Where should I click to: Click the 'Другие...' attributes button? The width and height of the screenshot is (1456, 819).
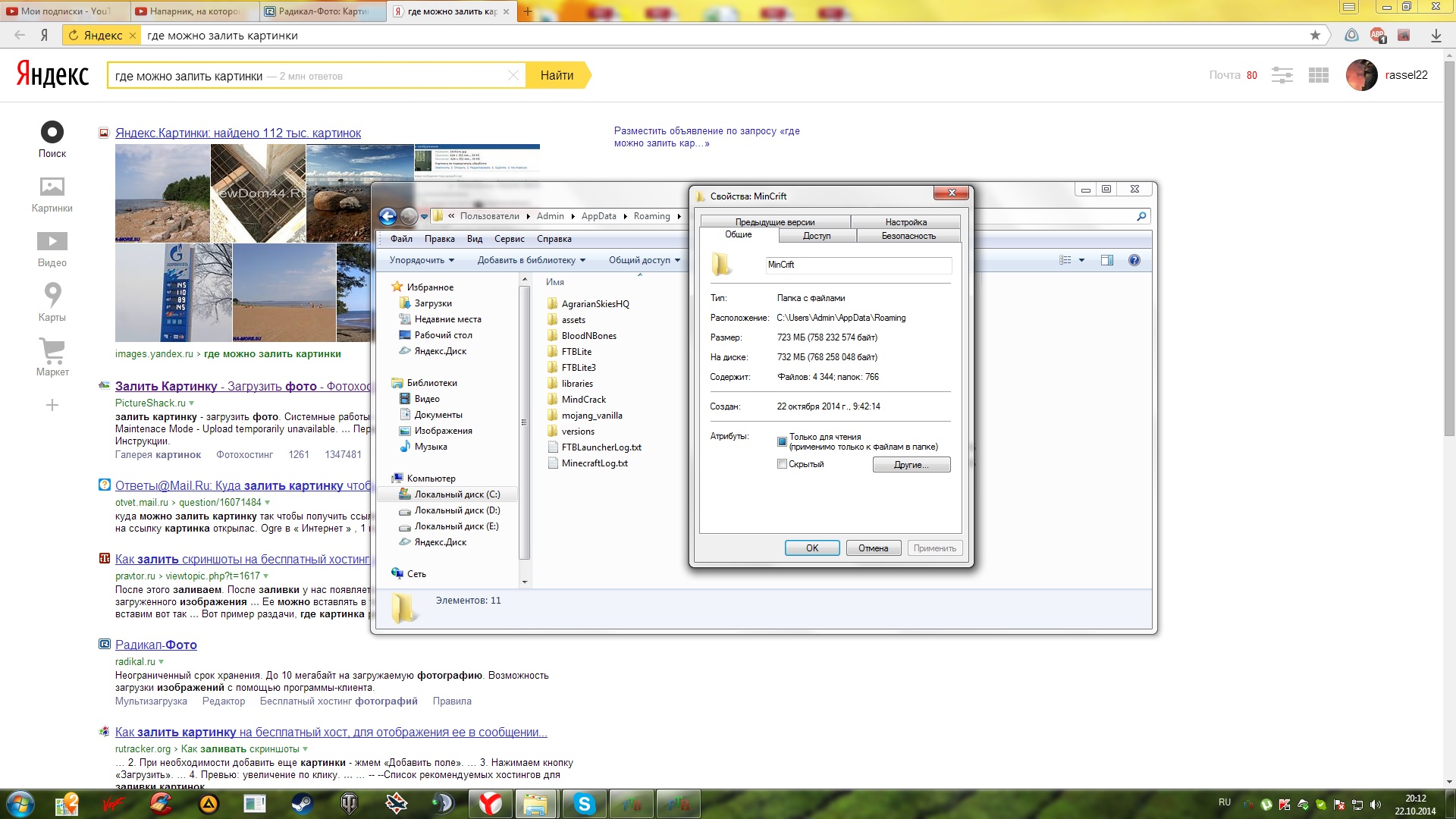[912, 465]
